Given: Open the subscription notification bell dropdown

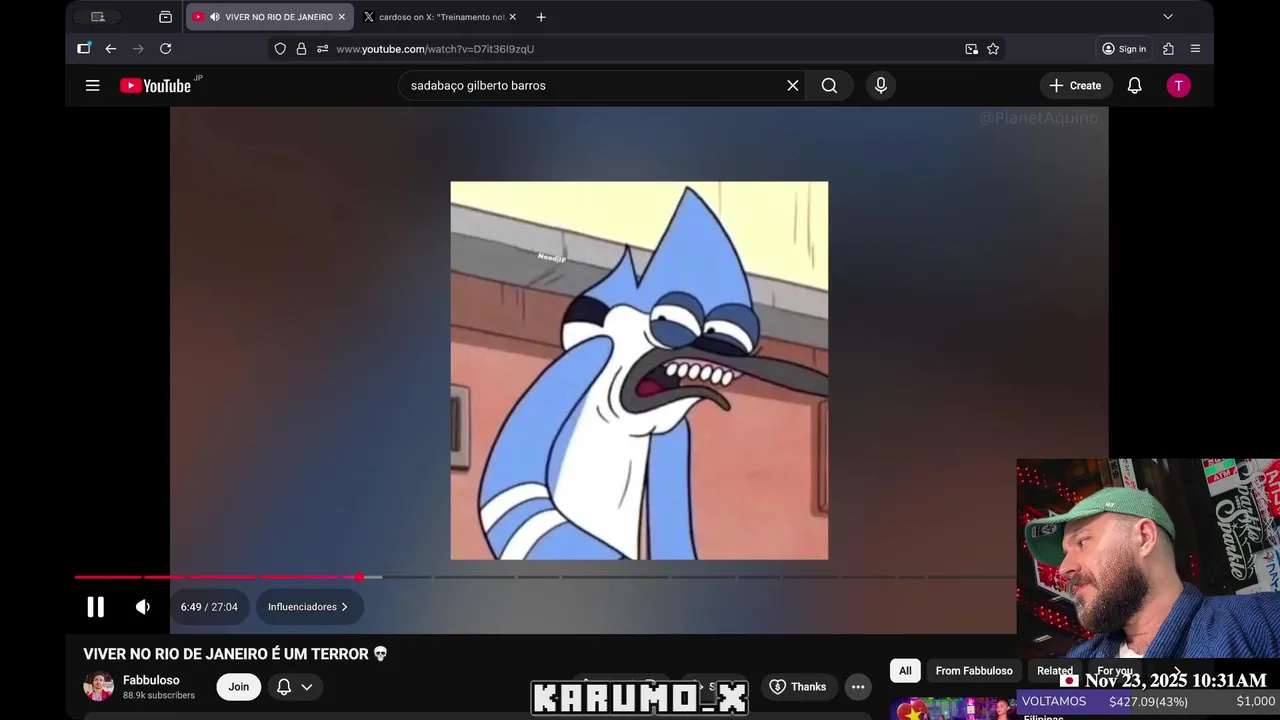Looking at the screenshot, I should click(295, 687).
